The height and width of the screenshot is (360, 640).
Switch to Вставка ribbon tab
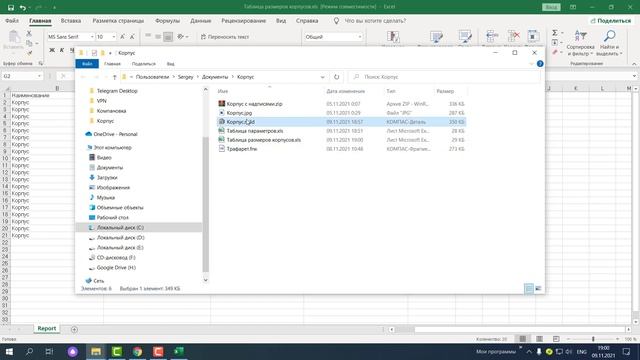click(x=71, y=20)
